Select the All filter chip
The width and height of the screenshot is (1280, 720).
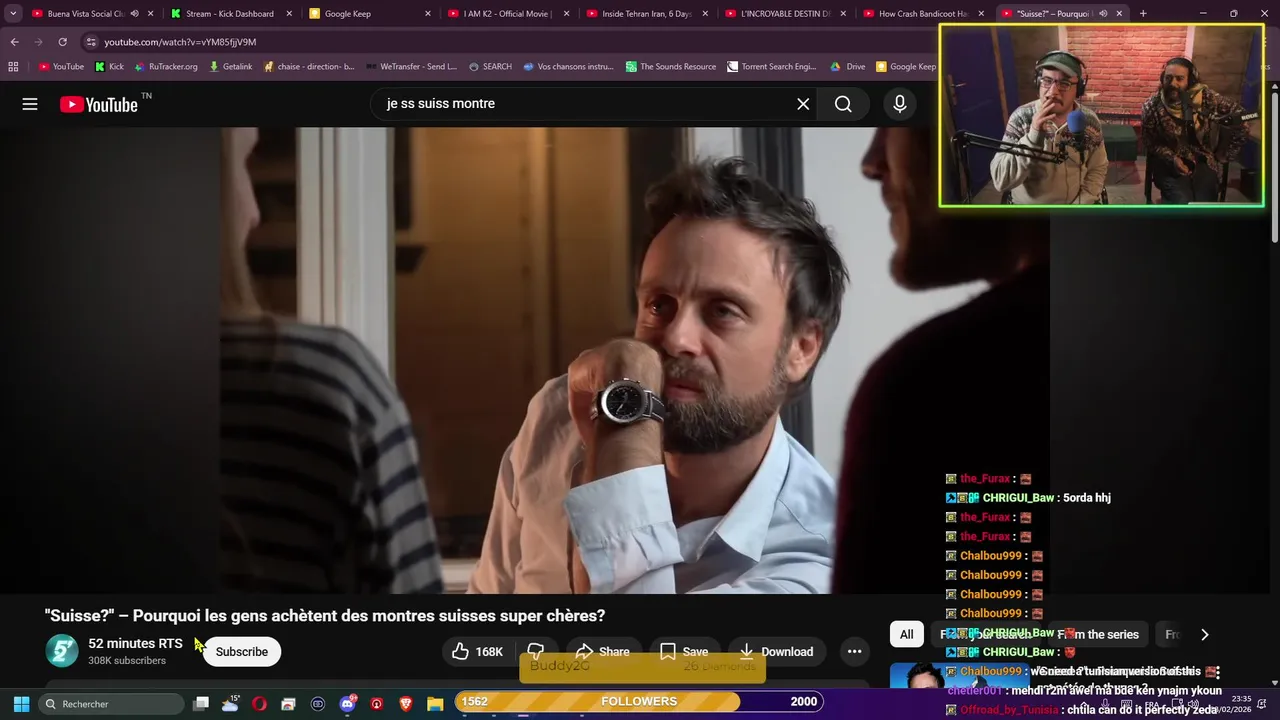coord(906,634)
